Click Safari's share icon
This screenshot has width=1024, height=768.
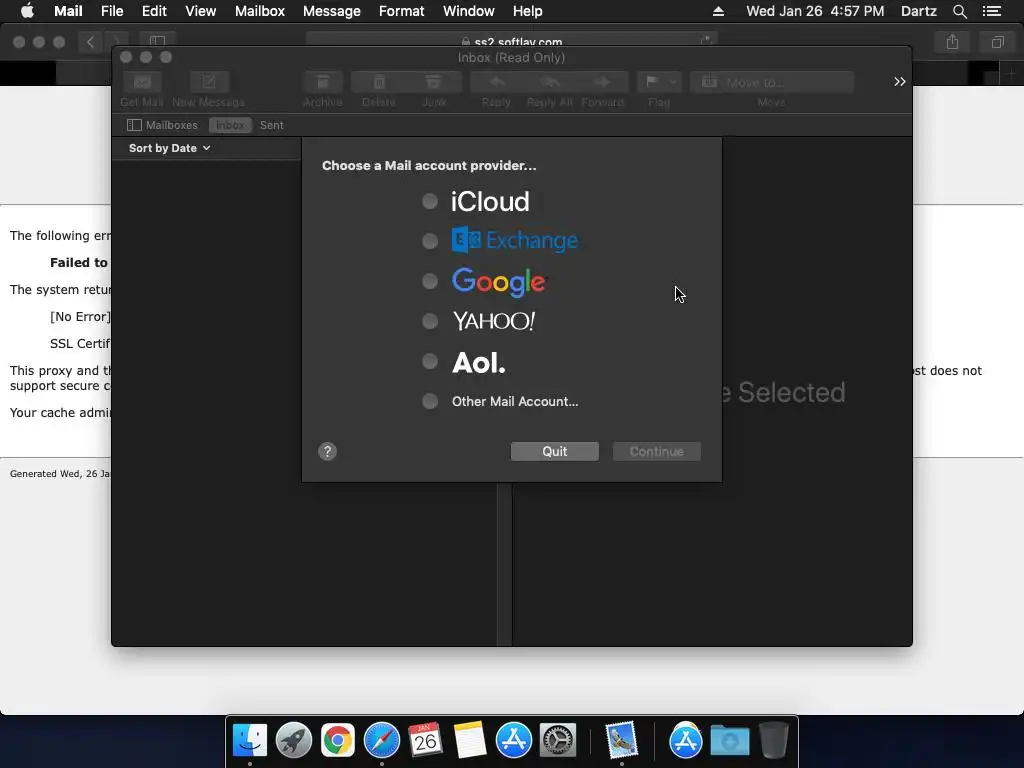click(953, 42)
